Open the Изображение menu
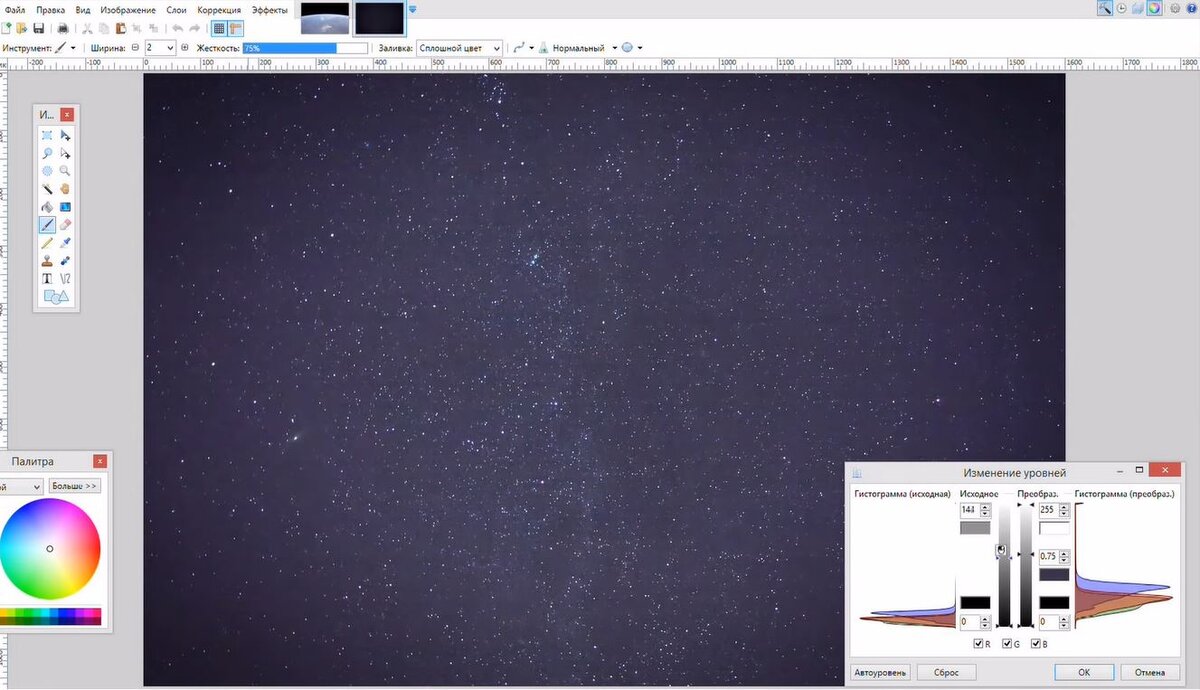Image resolution: width=1200 pixels, height=690 pixels. coord(128,9)
